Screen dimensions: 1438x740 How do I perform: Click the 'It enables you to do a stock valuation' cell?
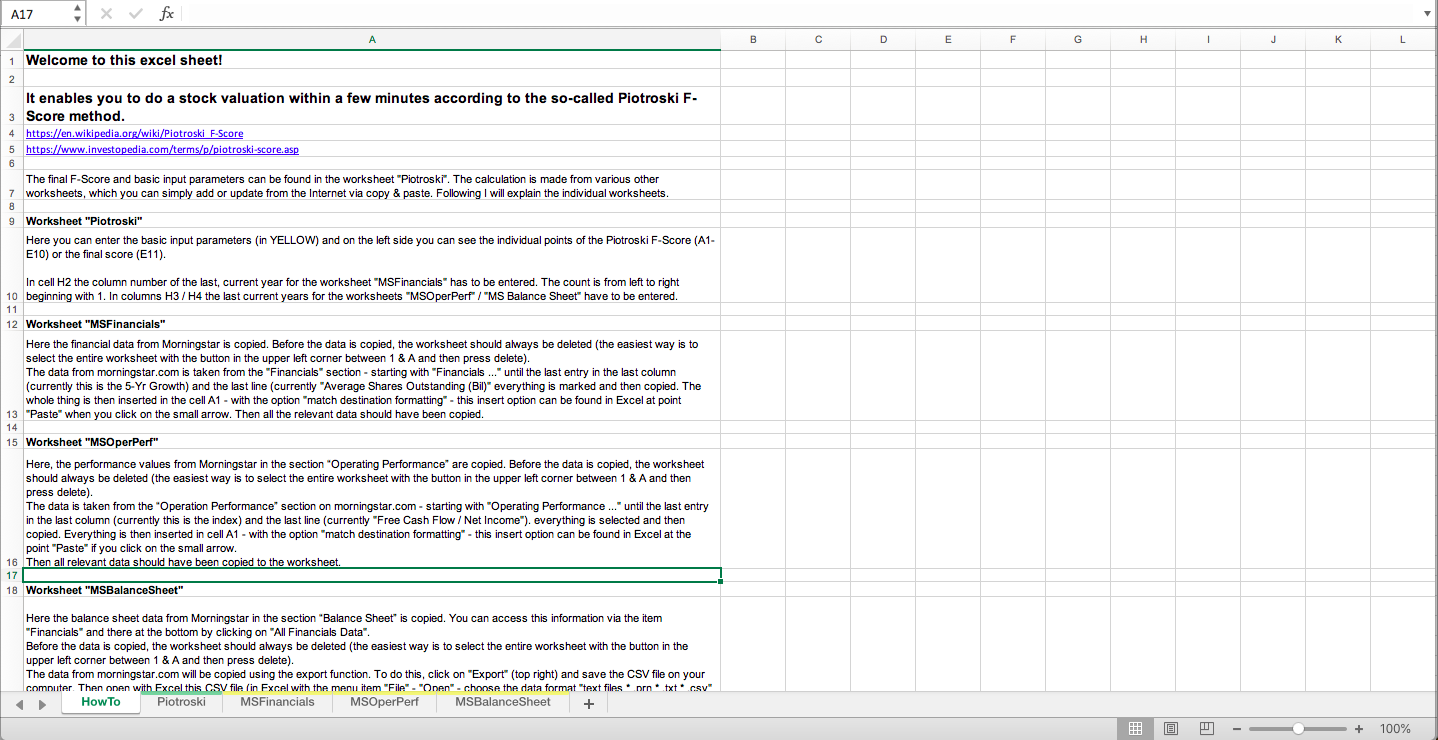click(372, 106)
